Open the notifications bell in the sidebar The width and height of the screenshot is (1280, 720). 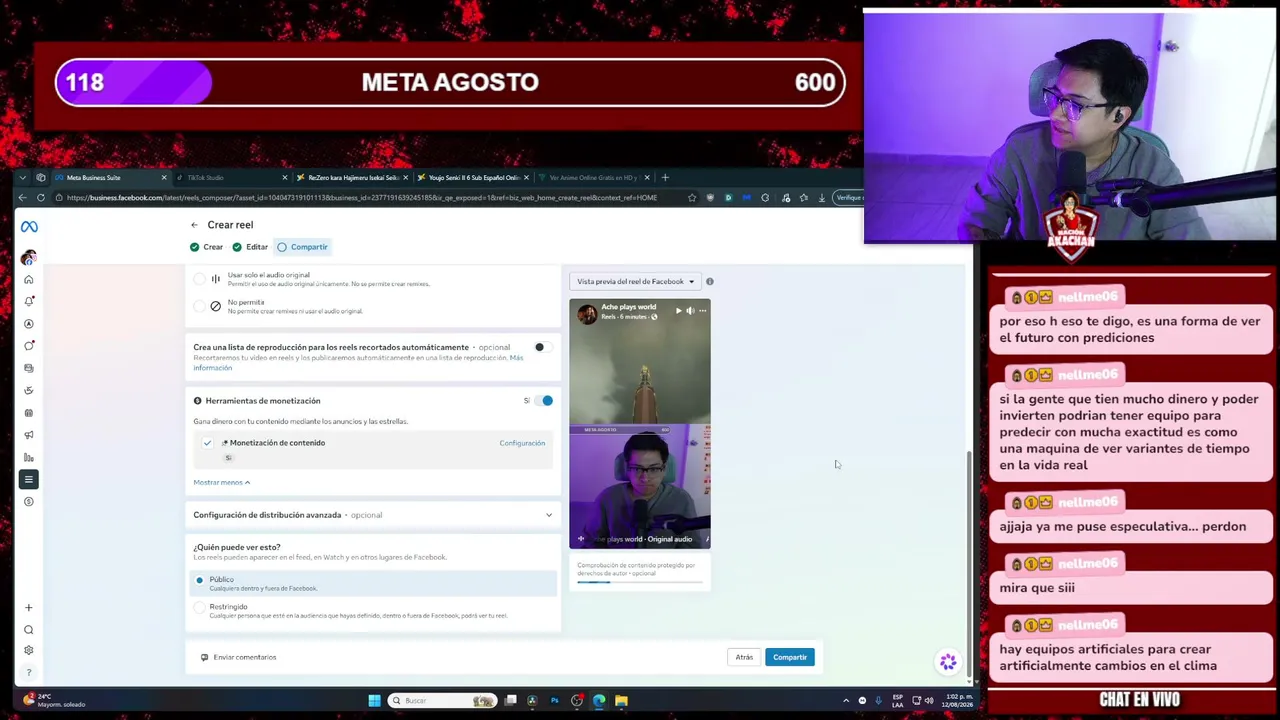[29, 301]
